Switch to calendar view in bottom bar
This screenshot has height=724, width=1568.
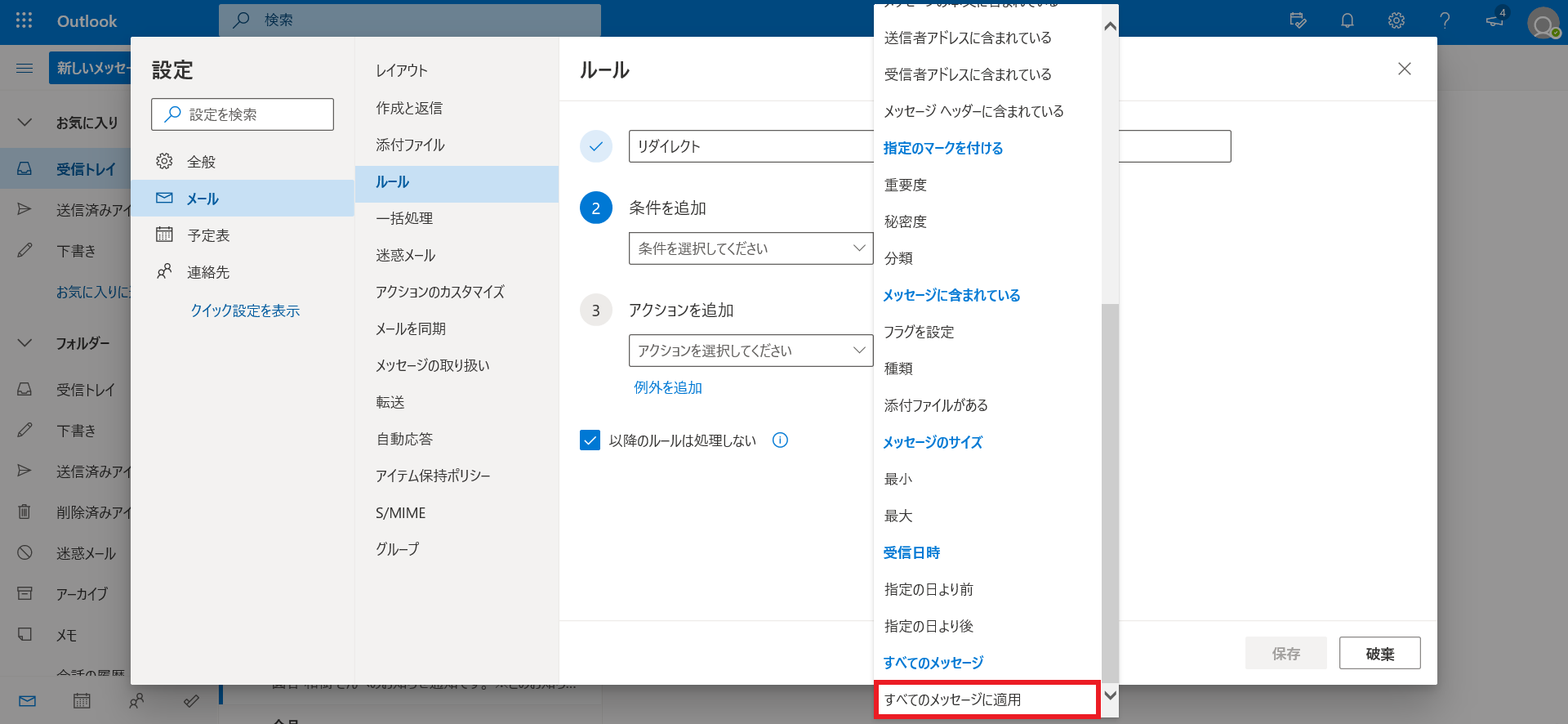tap(82, 701)
